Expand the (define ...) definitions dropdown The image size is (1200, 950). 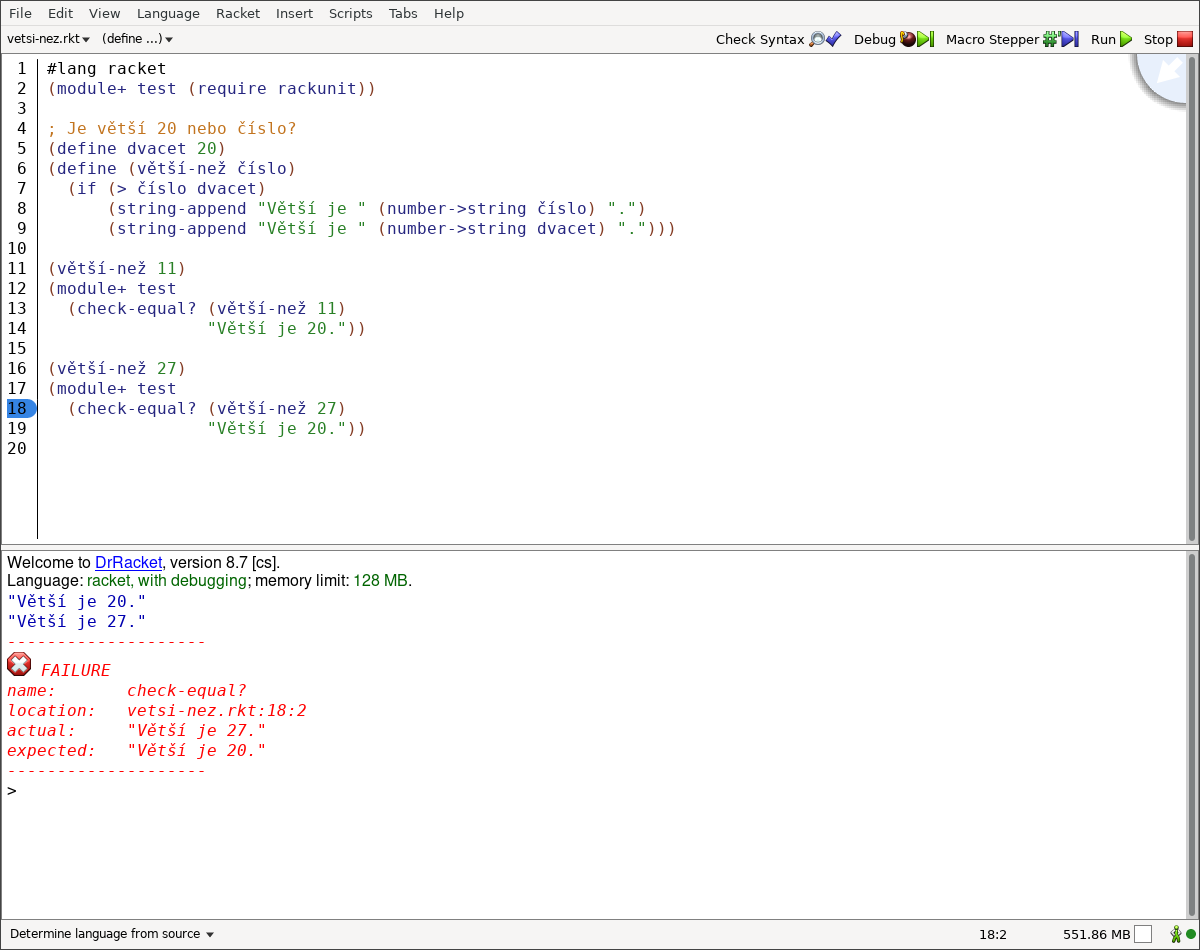[137, 39]
